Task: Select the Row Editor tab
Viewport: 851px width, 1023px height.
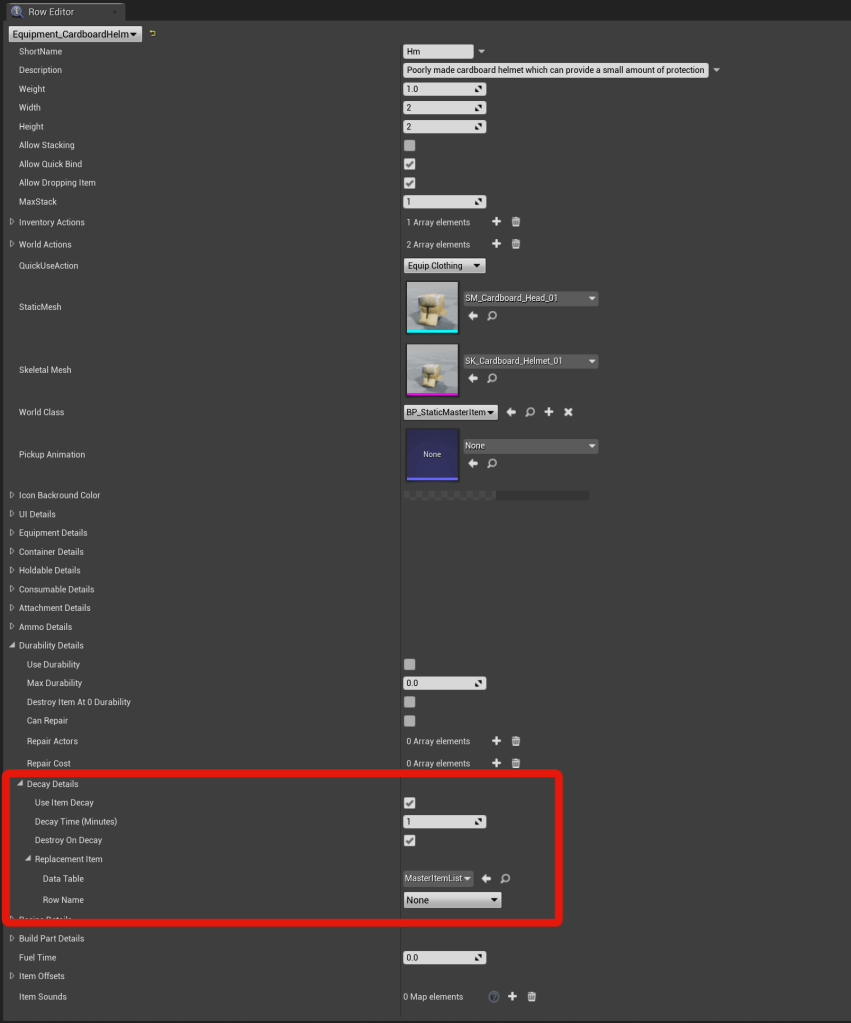Action: tap(65, 12)
